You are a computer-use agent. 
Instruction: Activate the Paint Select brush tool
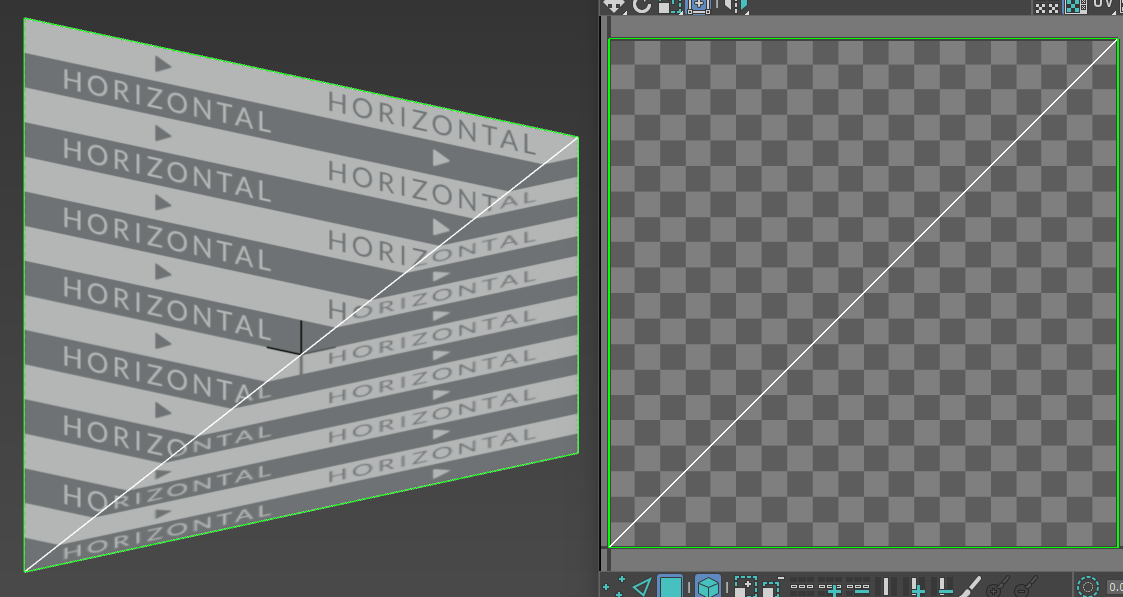(x=970, y=587)
